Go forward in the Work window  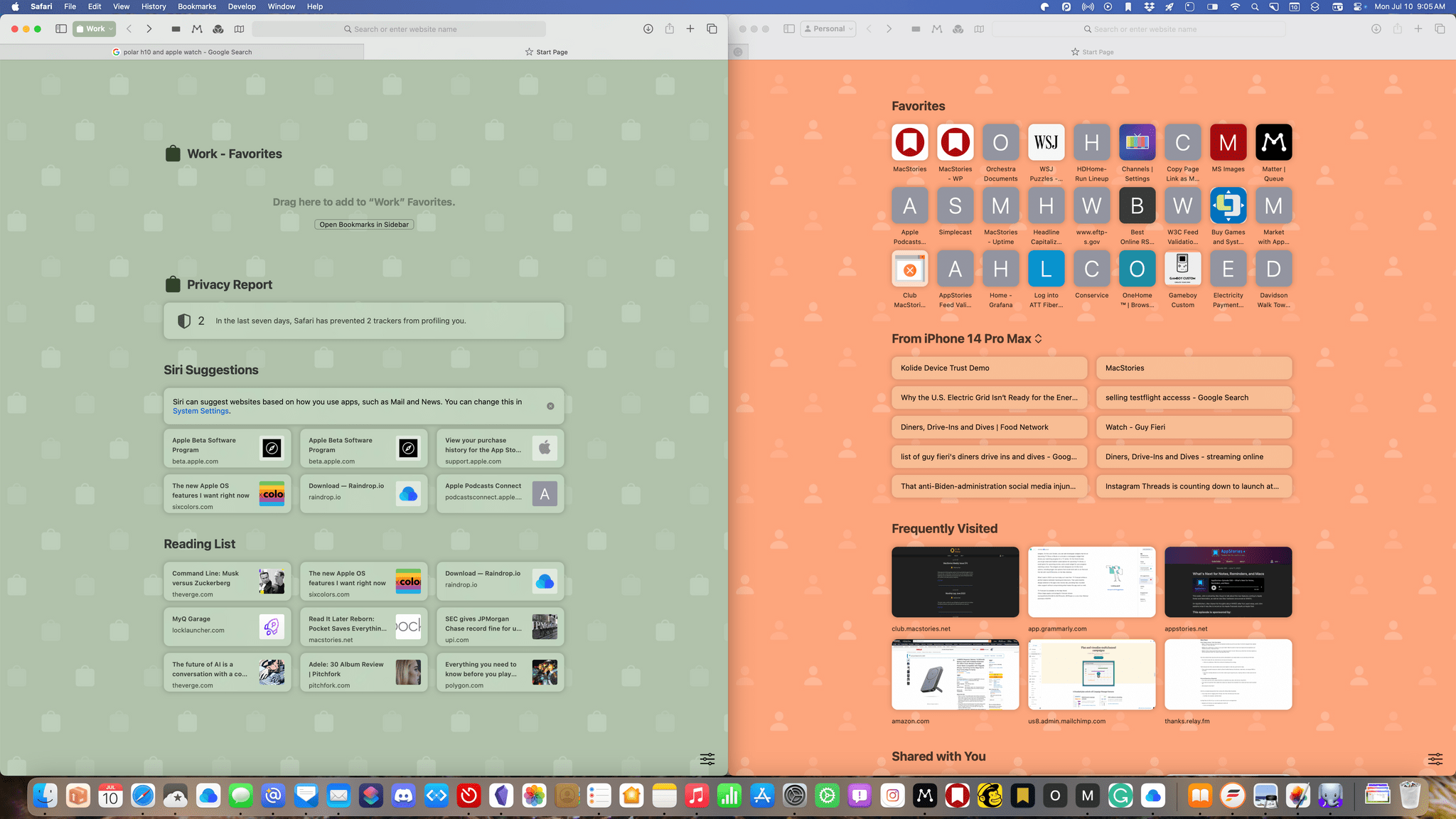point(149,29)
